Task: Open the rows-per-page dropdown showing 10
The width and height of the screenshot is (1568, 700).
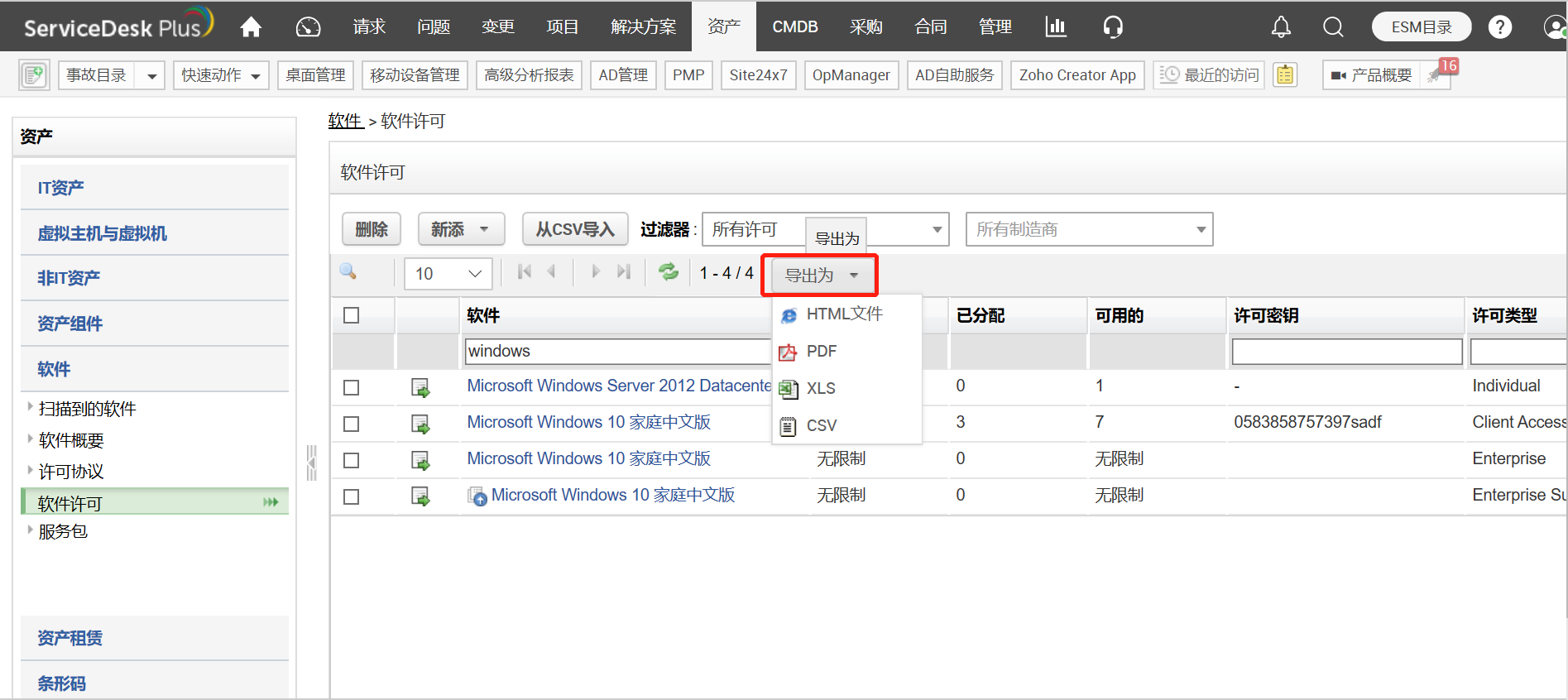Action: 448,274
